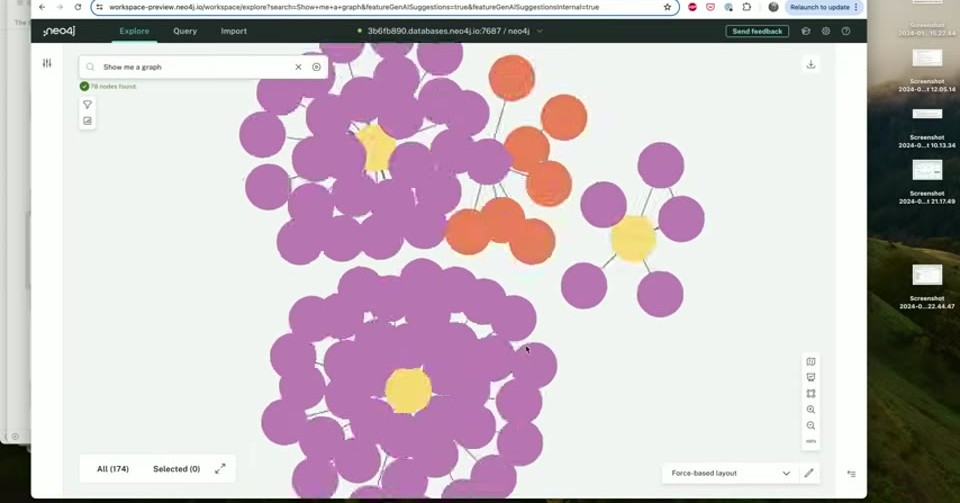Viewport: 960px width, 503px height.
Task: Open the slicer chart icon below the filter
Action: click(x=88, y=121)
